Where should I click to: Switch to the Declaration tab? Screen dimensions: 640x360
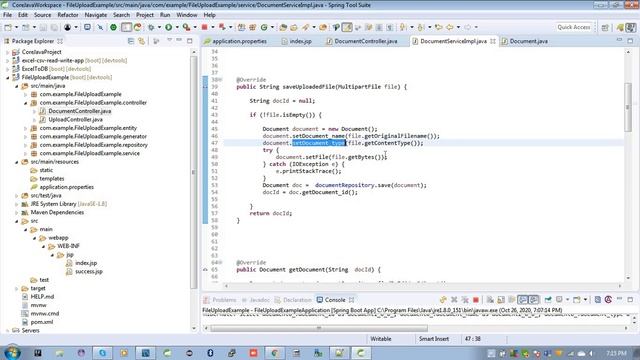pyautogui.click(x=293, y=300)
